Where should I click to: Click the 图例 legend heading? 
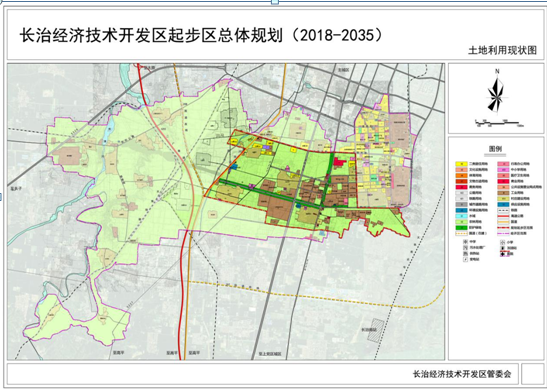pyautogui.click(x=495, y=149)
